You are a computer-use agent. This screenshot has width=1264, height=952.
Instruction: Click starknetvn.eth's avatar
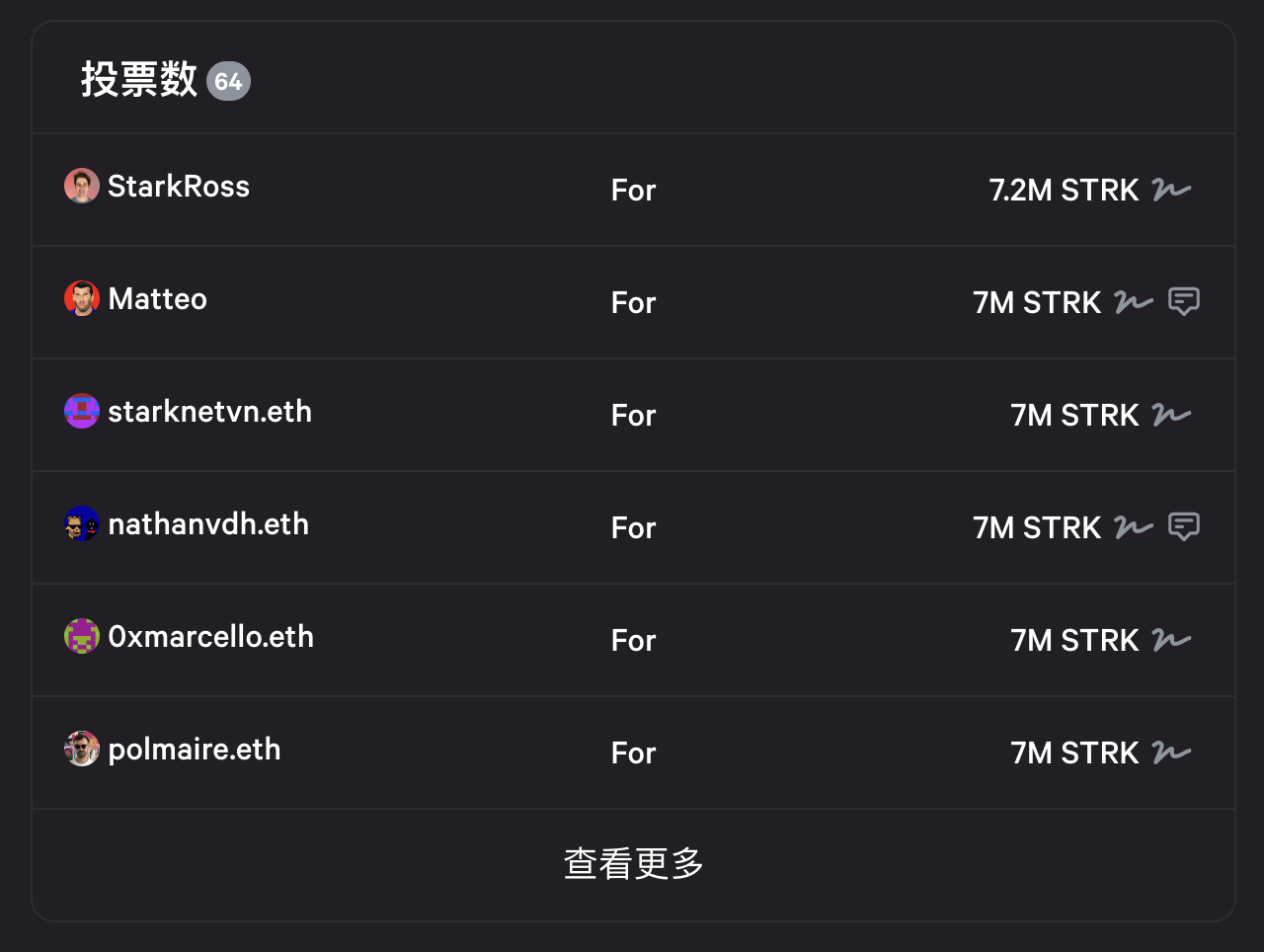click(82, 410)
